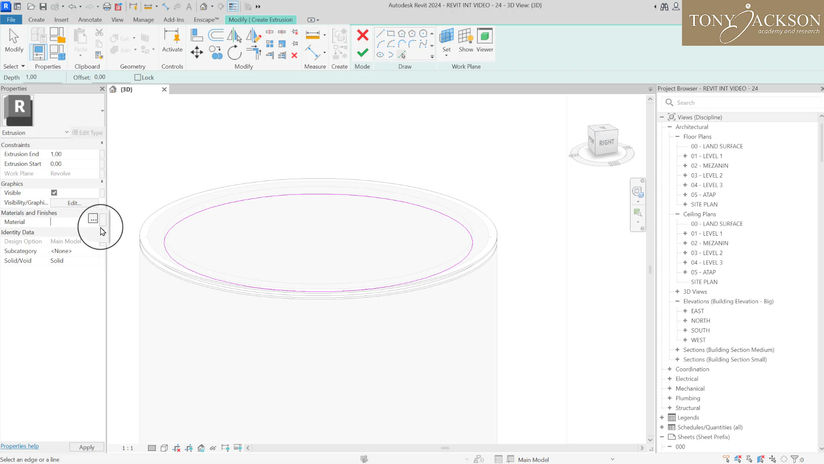Select the Move tool
824x464 pixels.
[x=197, y=52]
